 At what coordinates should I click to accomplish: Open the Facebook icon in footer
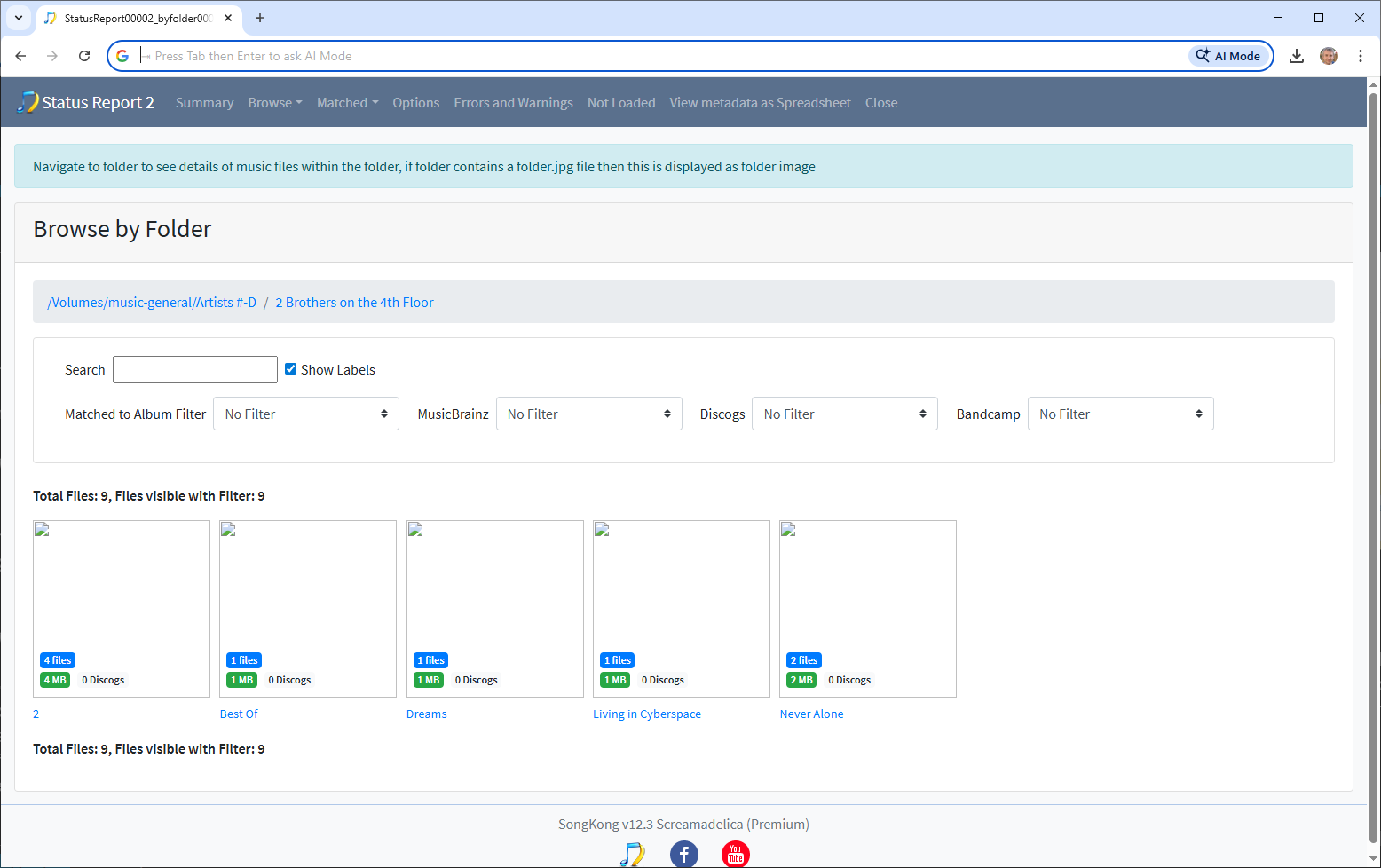683,854
